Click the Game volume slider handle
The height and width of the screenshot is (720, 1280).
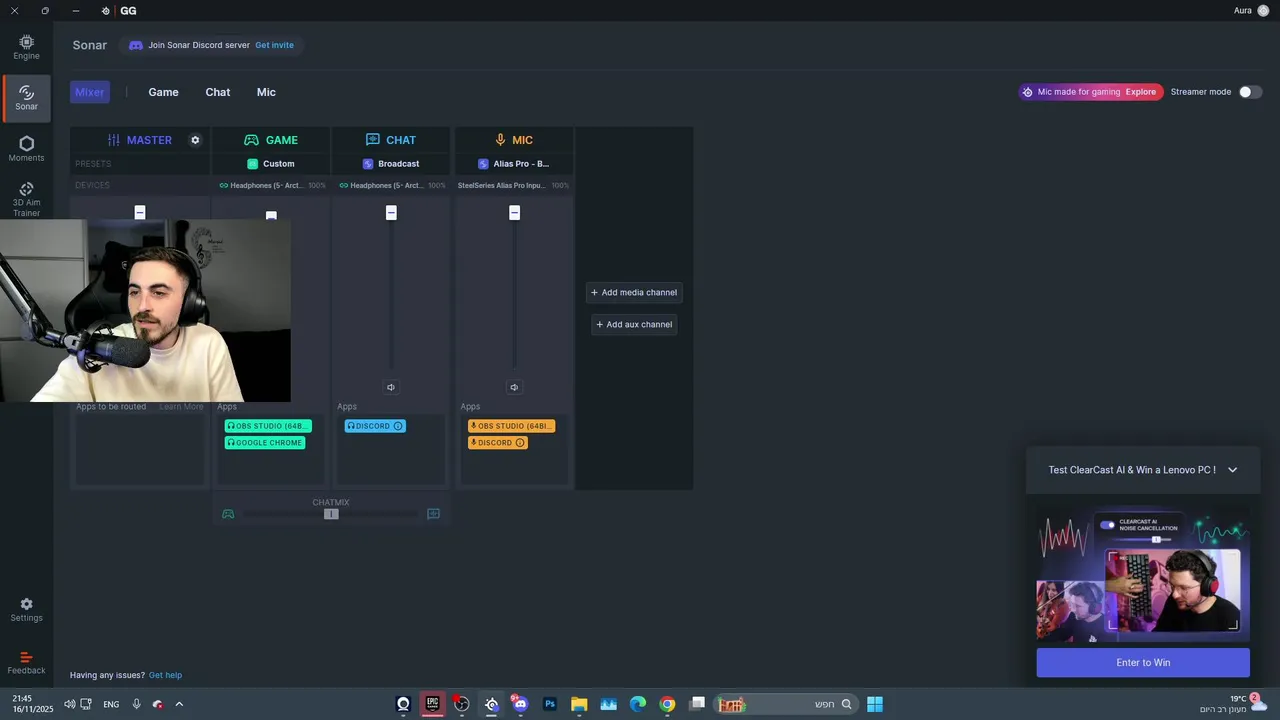coord(271,215)
